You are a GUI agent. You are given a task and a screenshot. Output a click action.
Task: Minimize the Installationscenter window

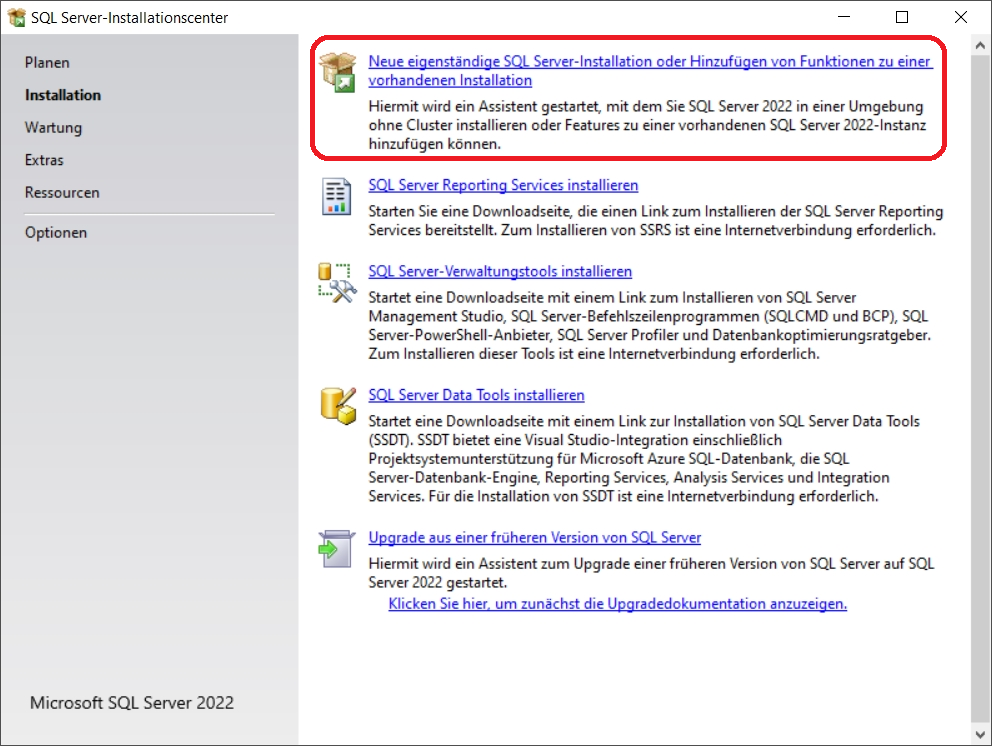click(x=844, y=17)
